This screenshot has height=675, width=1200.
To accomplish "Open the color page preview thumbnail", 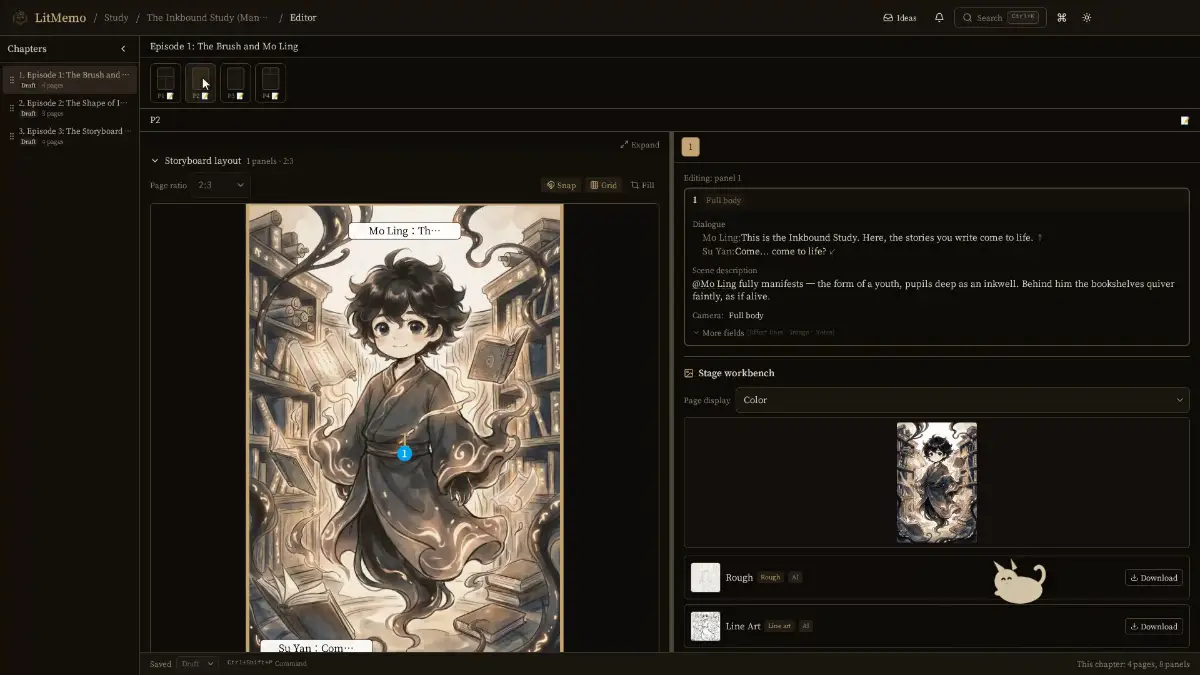I will 937,482.
